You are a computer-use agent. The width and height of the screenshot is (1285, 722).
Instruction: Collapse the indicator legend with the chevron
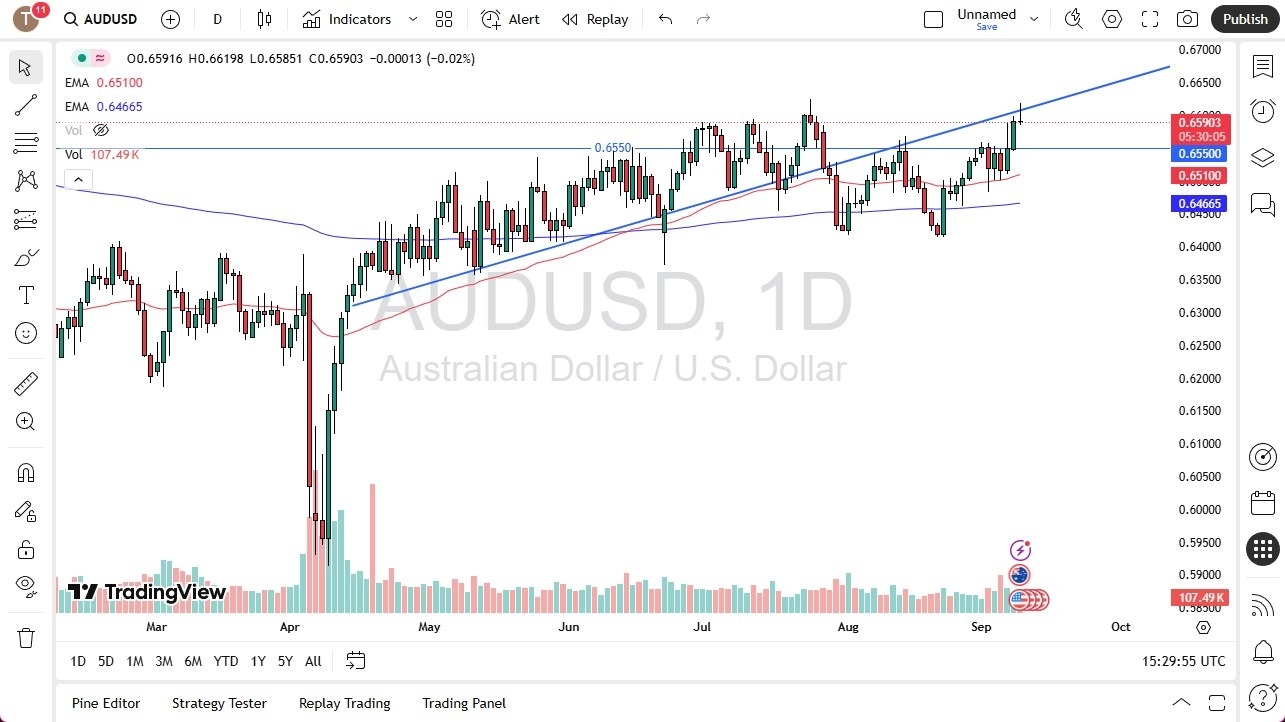coord(78,179)
